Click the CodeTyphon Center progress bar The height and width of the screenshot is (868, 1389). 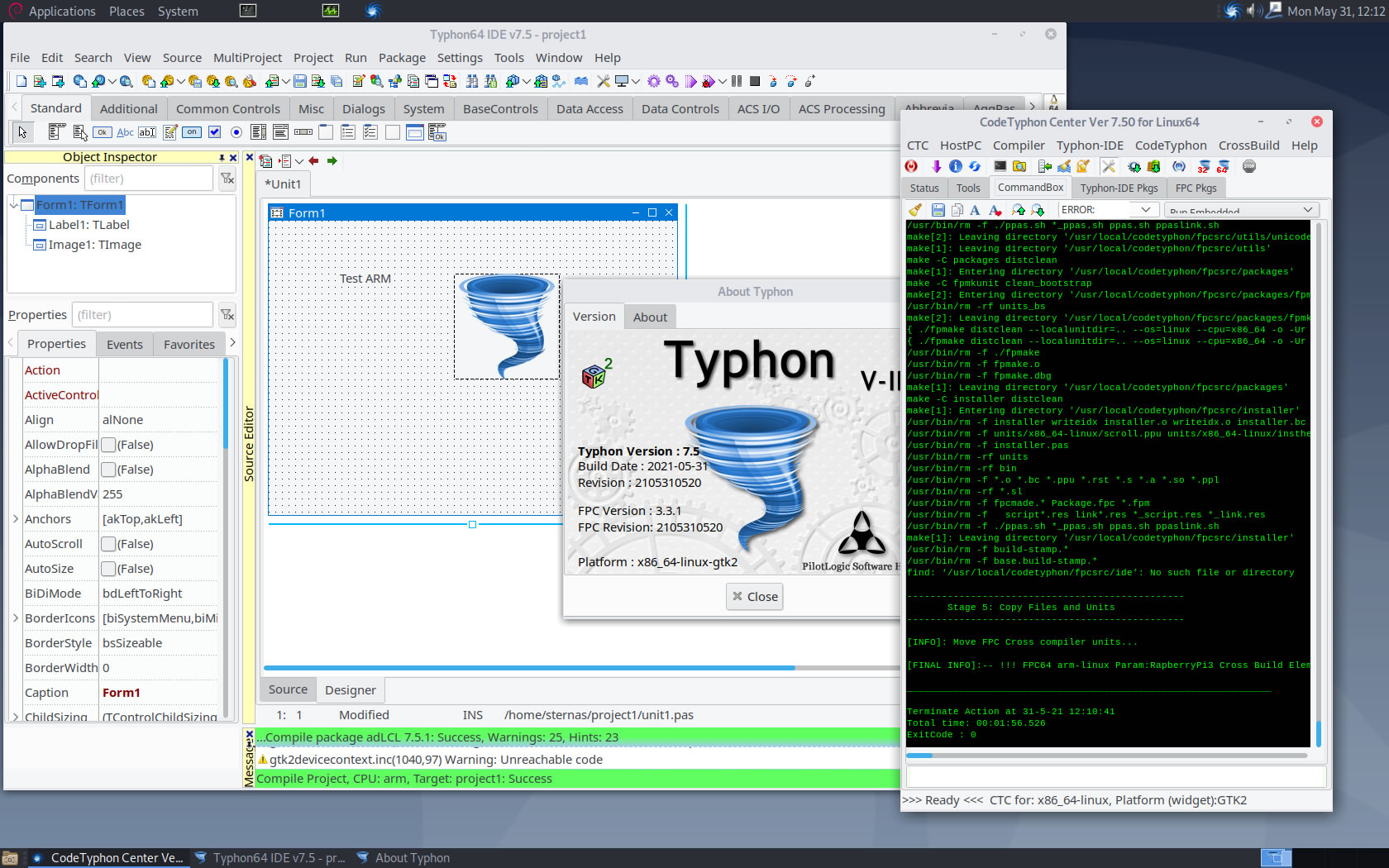coord(1106,756)
